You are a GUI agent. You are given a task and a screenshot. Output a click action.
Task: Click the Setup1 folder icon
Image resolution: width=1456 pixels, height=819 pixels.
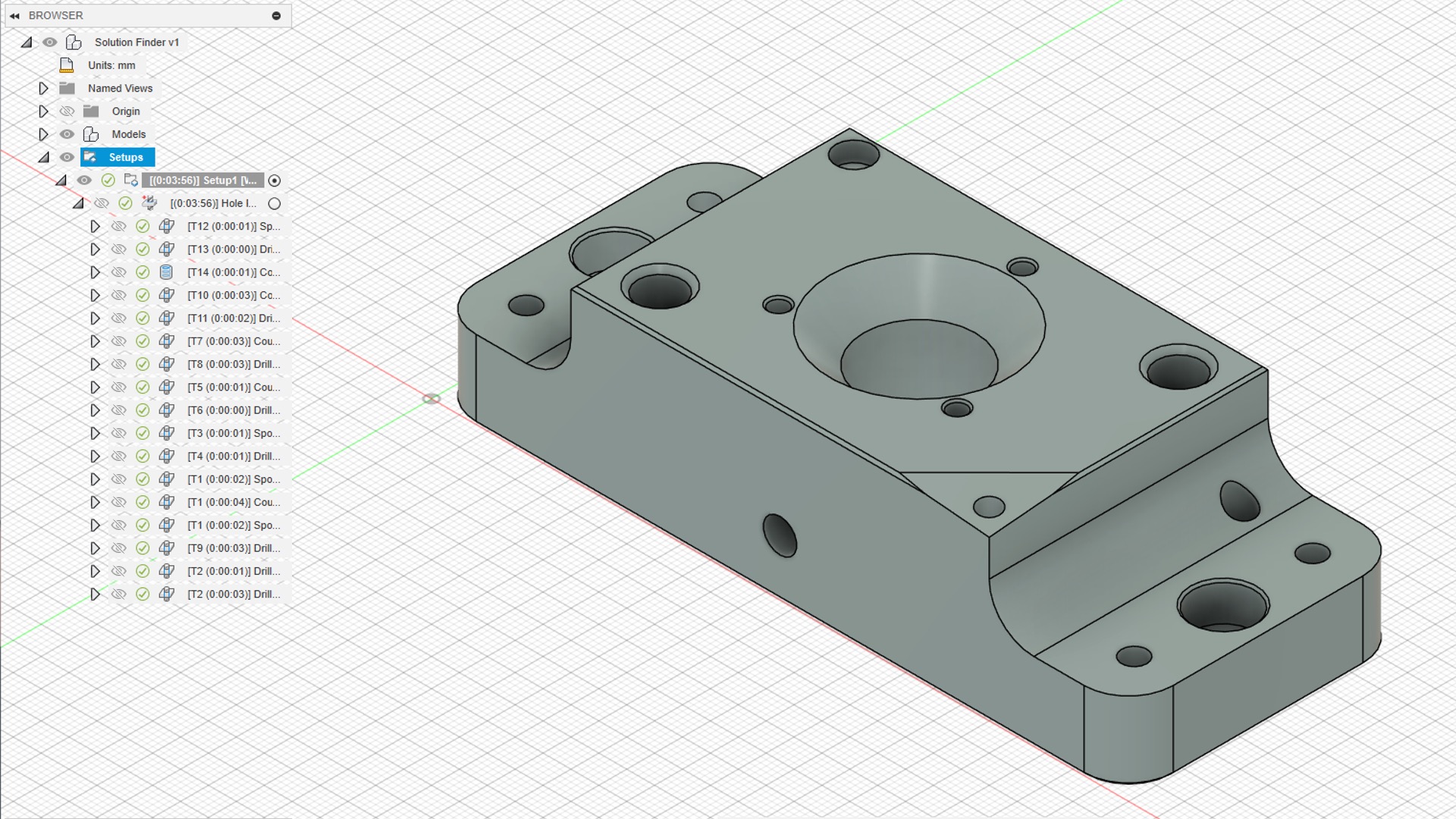[x=131, y=180]
